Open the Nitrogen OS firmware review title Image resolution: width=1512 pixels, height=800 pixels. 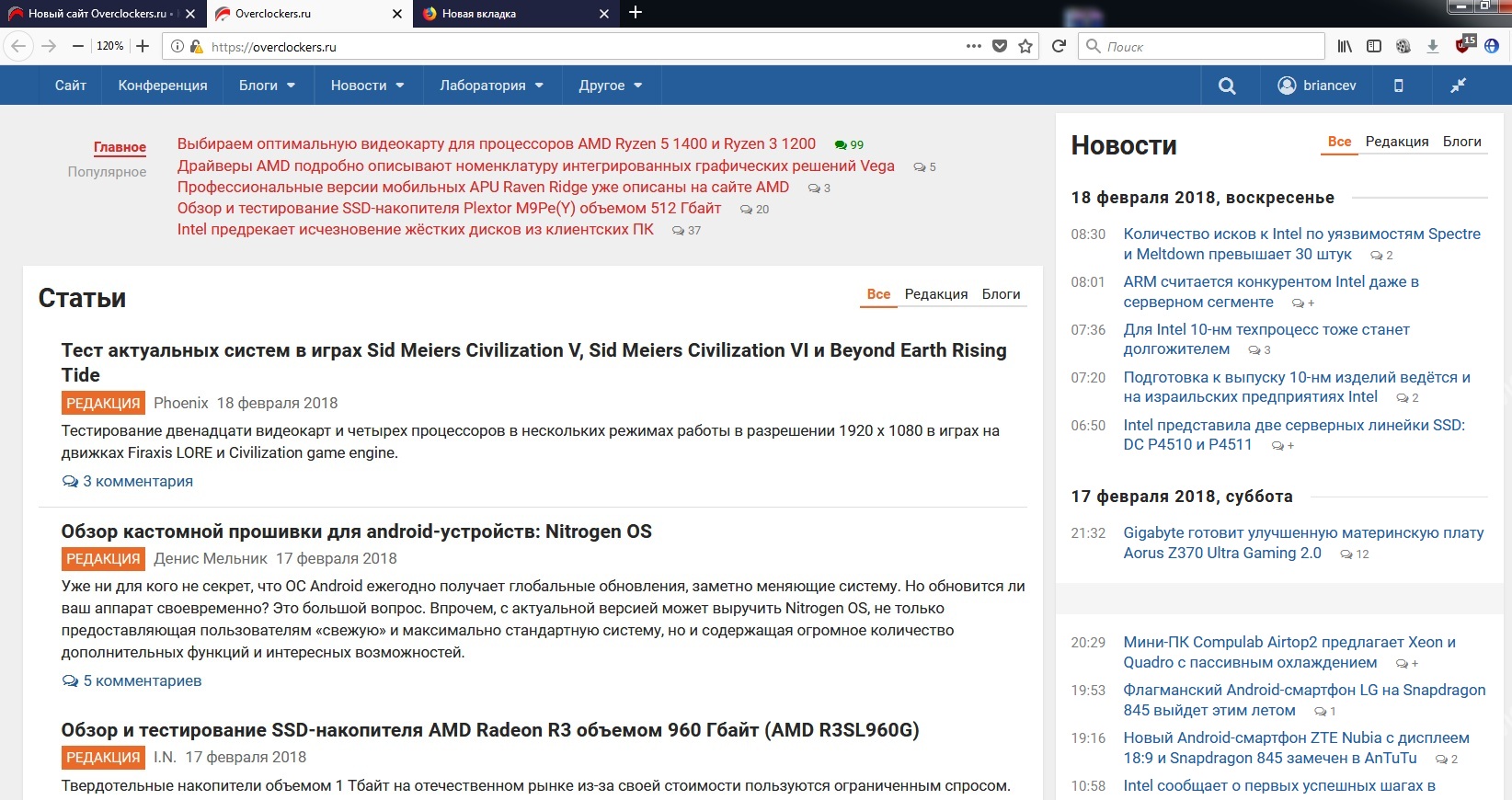click(357, 531)
